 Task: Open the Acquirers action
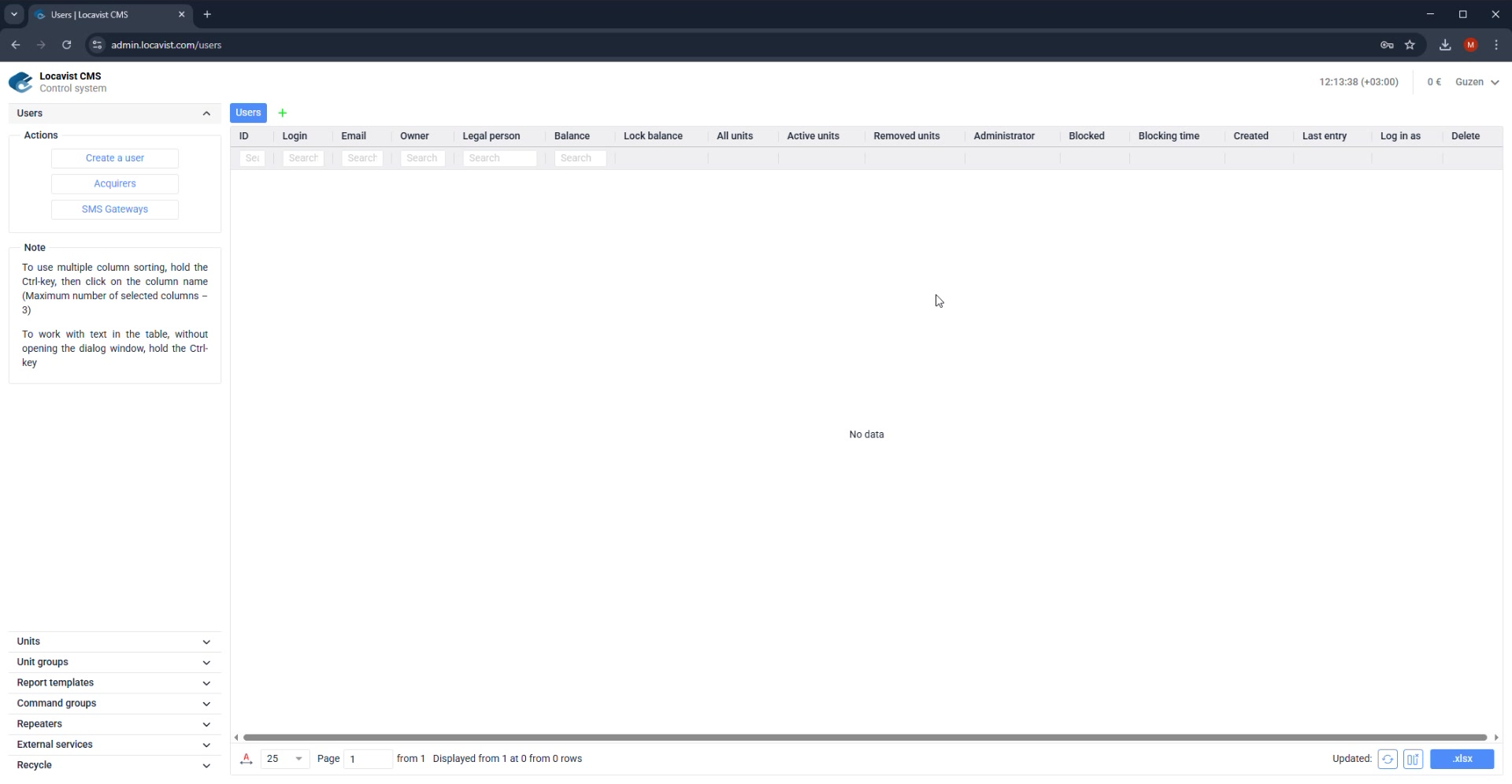pos(115,184)
